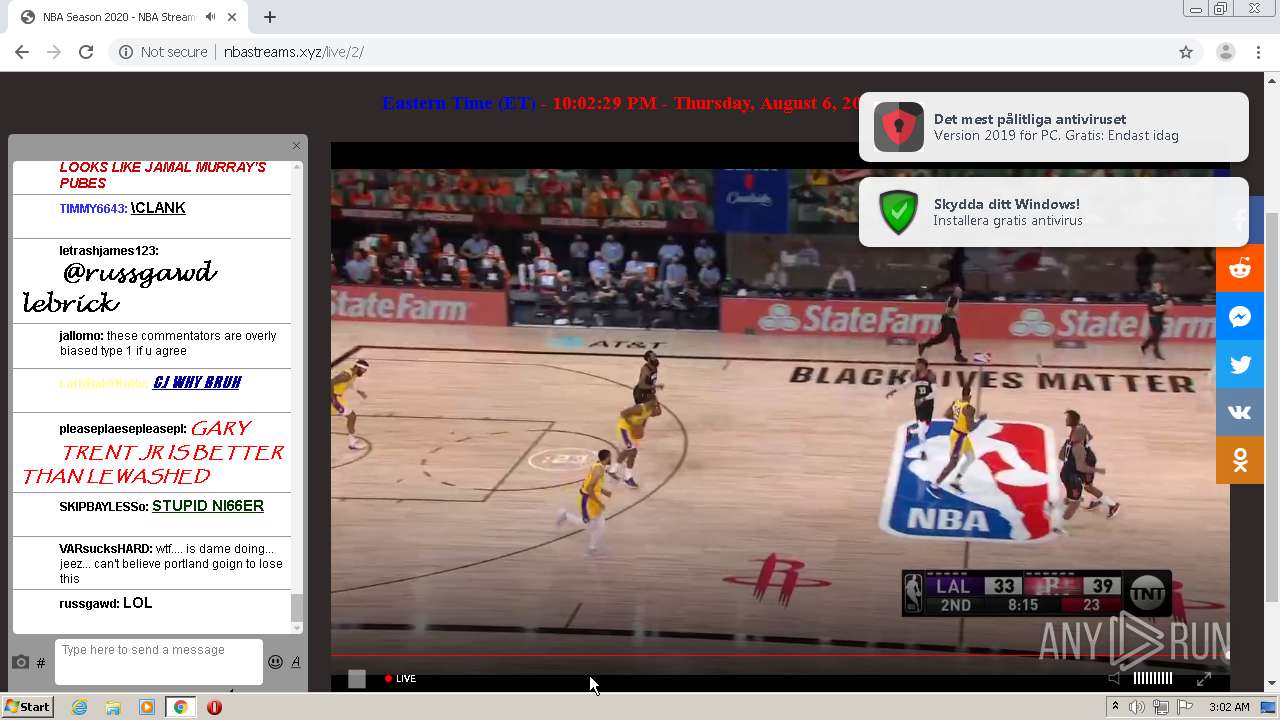The image size is (1280, 720).
Task: Open taskbar clock showing 3:02 AM
Action: click(x=1229, y=707)
